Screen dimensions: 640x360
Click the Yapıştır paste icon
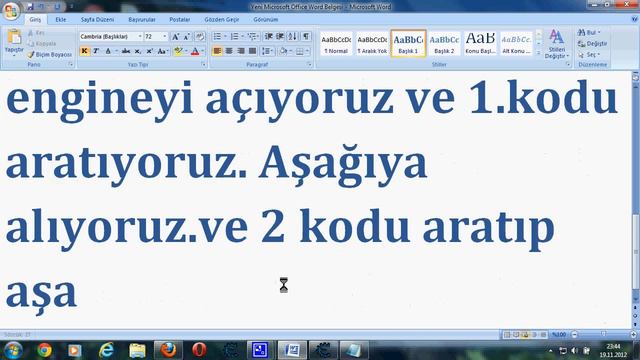pyautogui.click(x=14, y=38)
